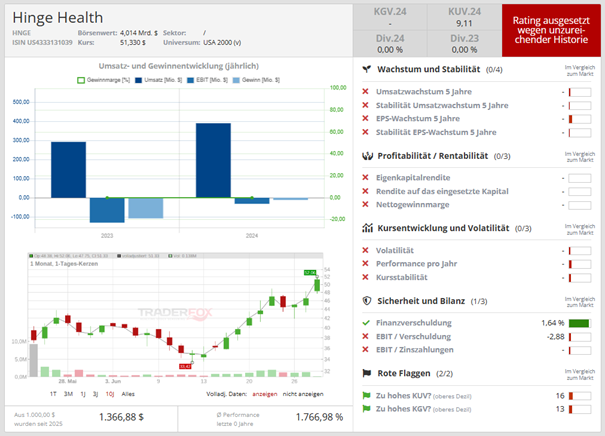Click the Börsenwert 4,014 Mrd. $ value
The image size is (605, 436).
(139, 33)
